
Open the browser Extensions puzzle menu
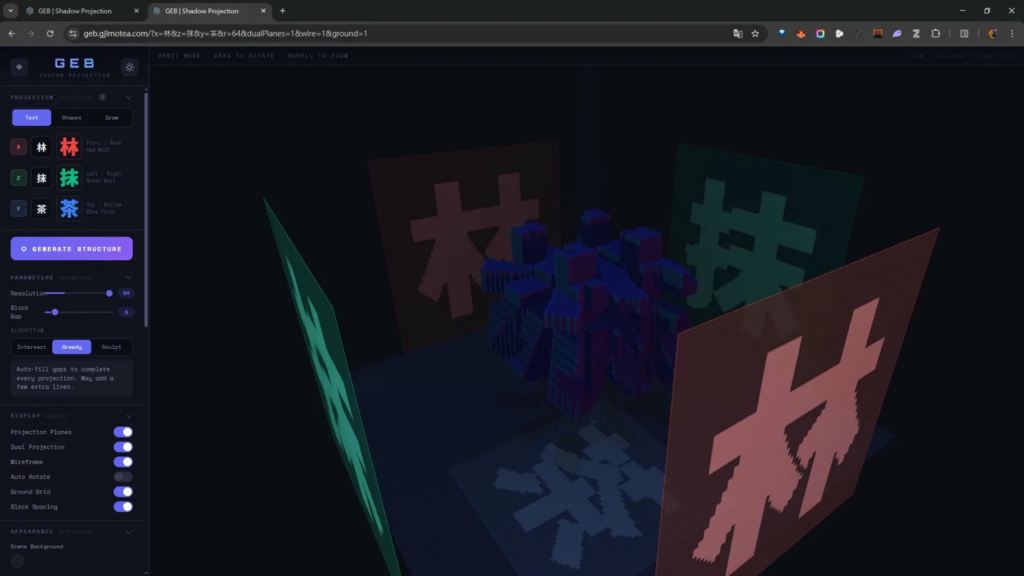pyautogui.click(x=935, y=33)
